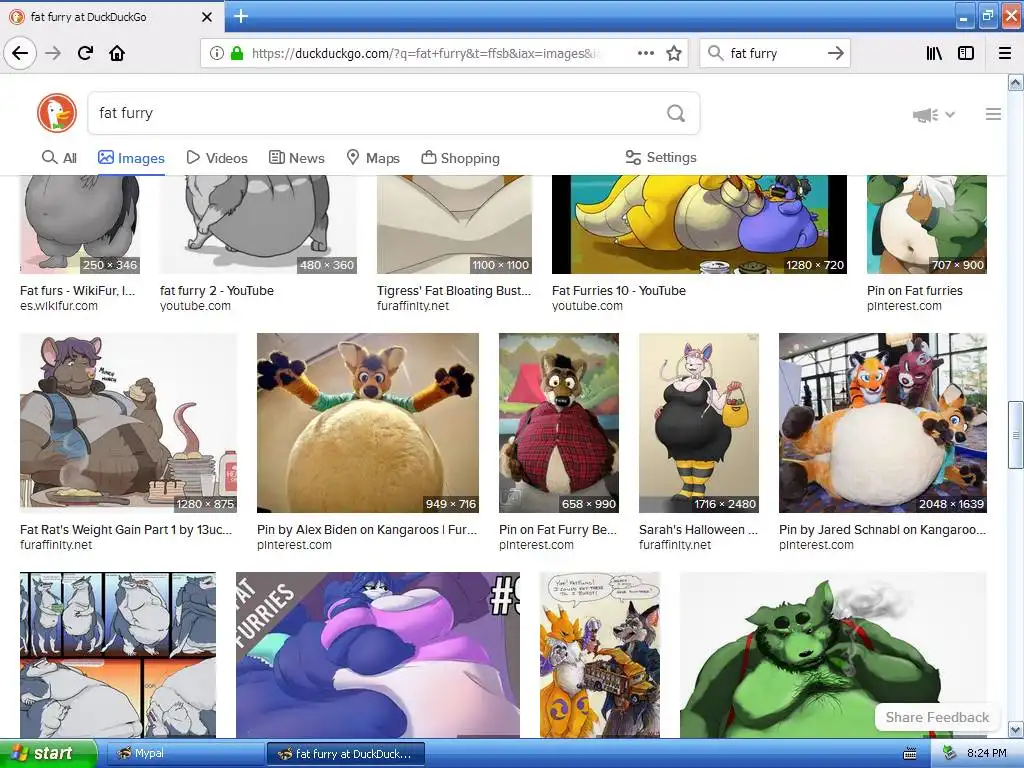Viewport: 1024px width, 768px height.
Task: Click the browser toolbar search field
Action: coord(774,53)
